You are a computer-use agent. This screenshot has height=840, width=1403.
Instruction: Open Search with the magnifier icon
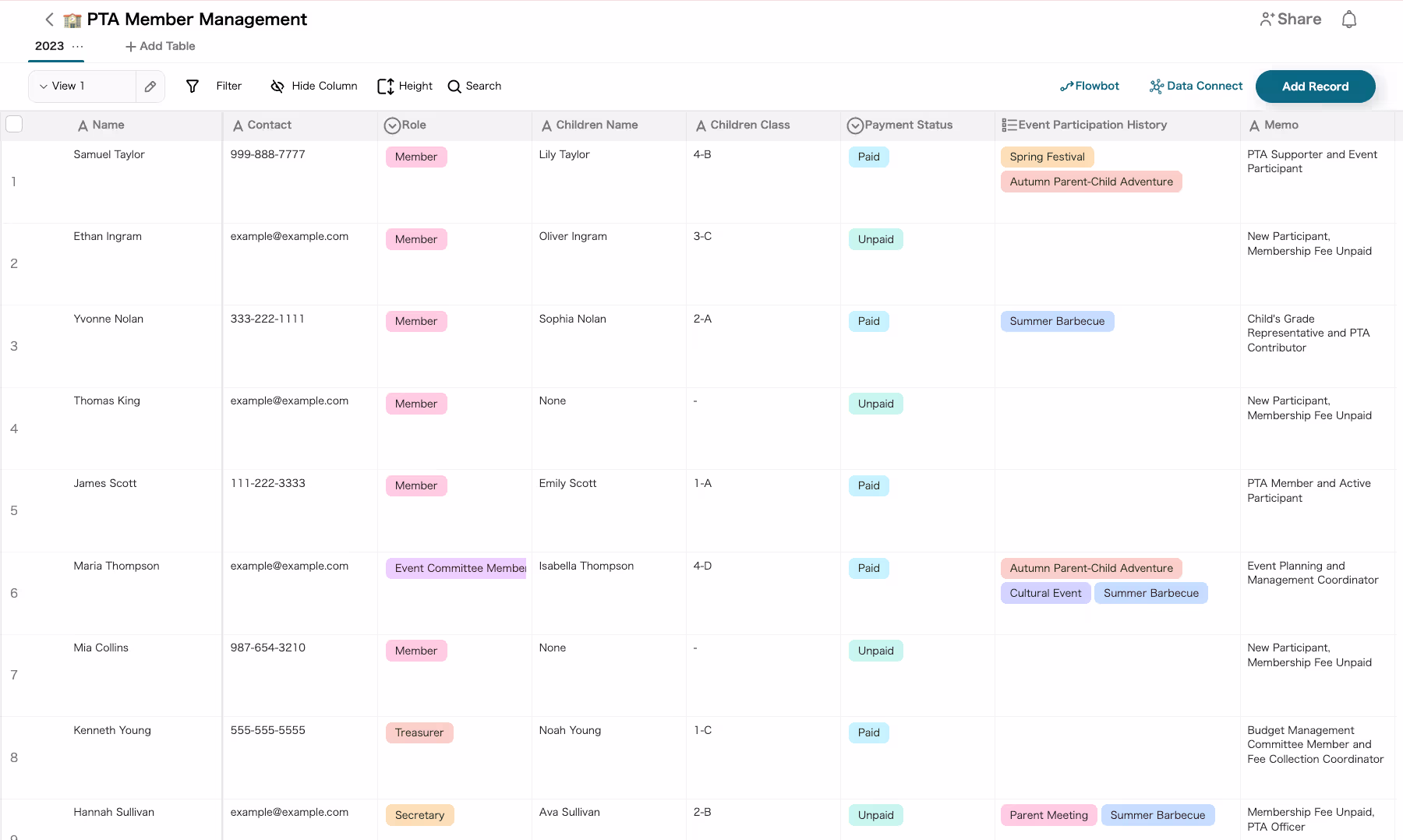tap(454, 86)
